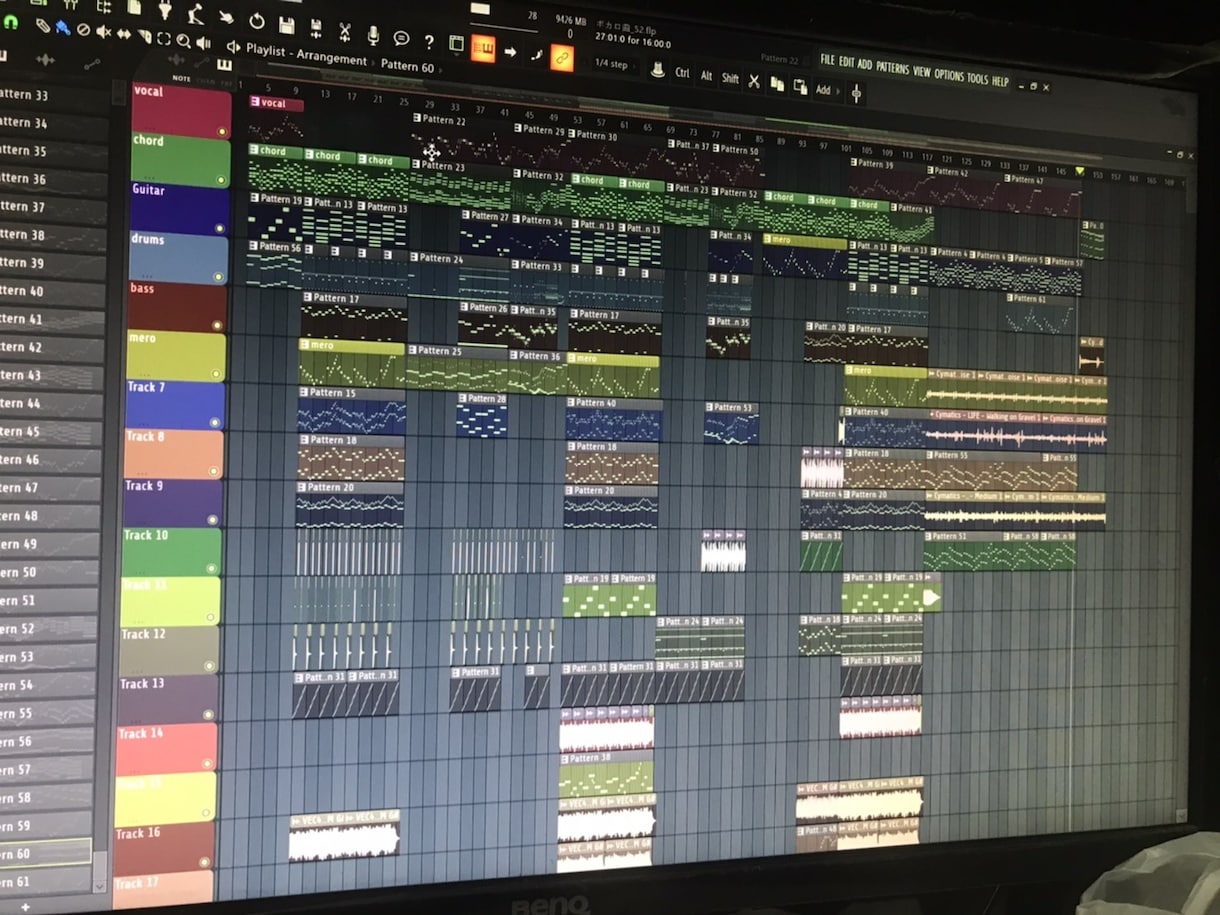Click the Copy icon
The height and width of the screenshot is (915, 1220).
click(777, 84)
